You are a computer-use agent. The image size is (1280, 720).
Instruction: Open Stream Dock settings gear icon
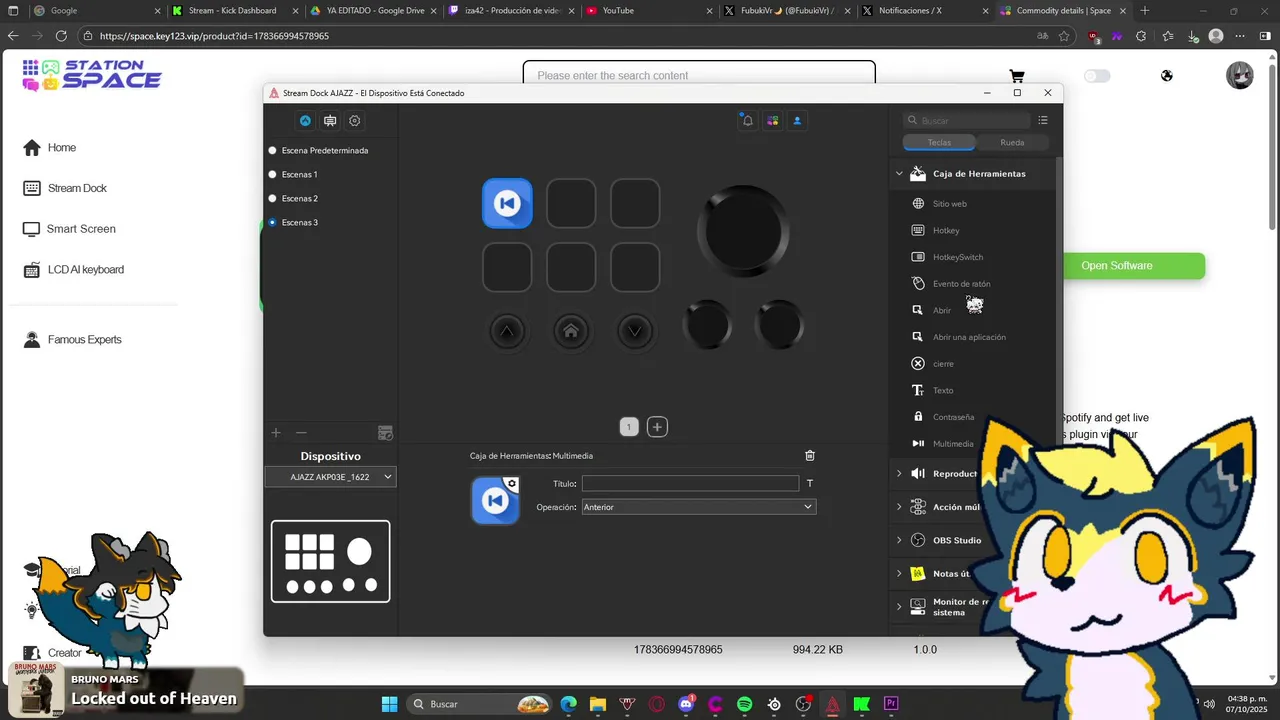355,121
